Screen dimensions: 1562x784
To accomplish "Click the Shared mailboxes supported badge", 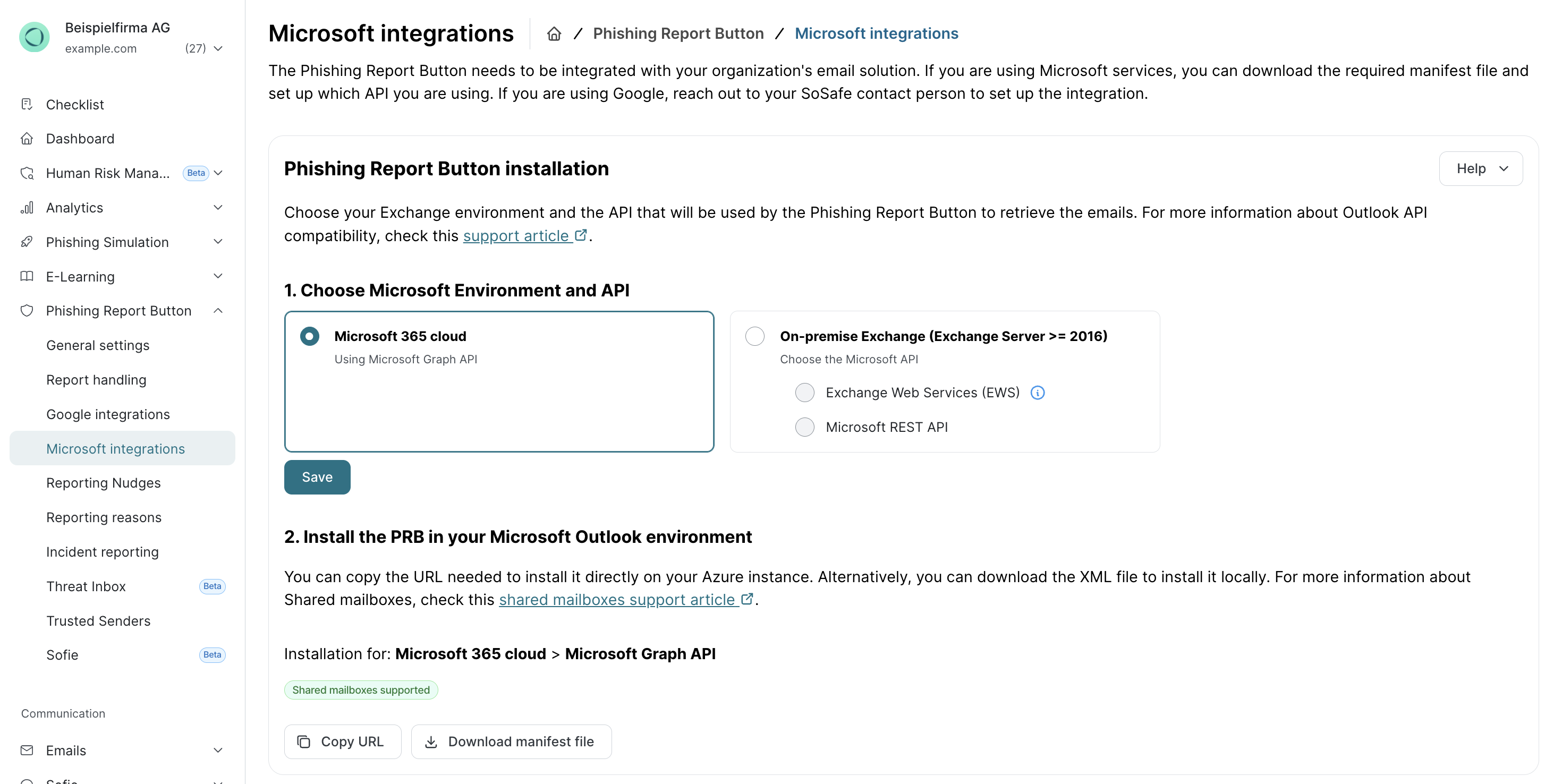I will pyautogui.click(x=361, y=690).
